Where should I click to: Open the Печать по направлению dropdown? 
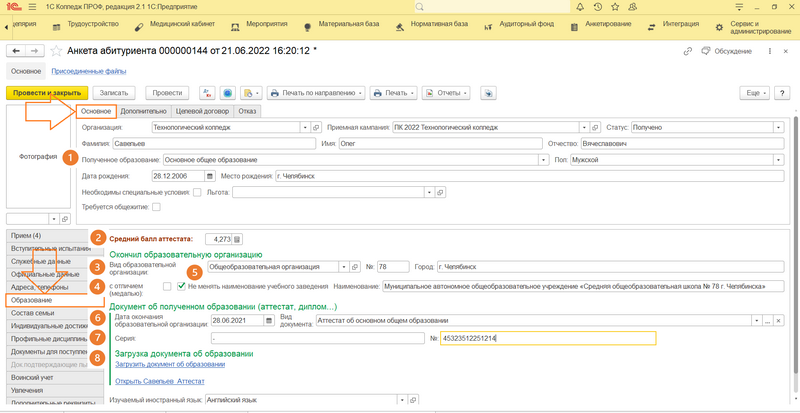[316, 93]
